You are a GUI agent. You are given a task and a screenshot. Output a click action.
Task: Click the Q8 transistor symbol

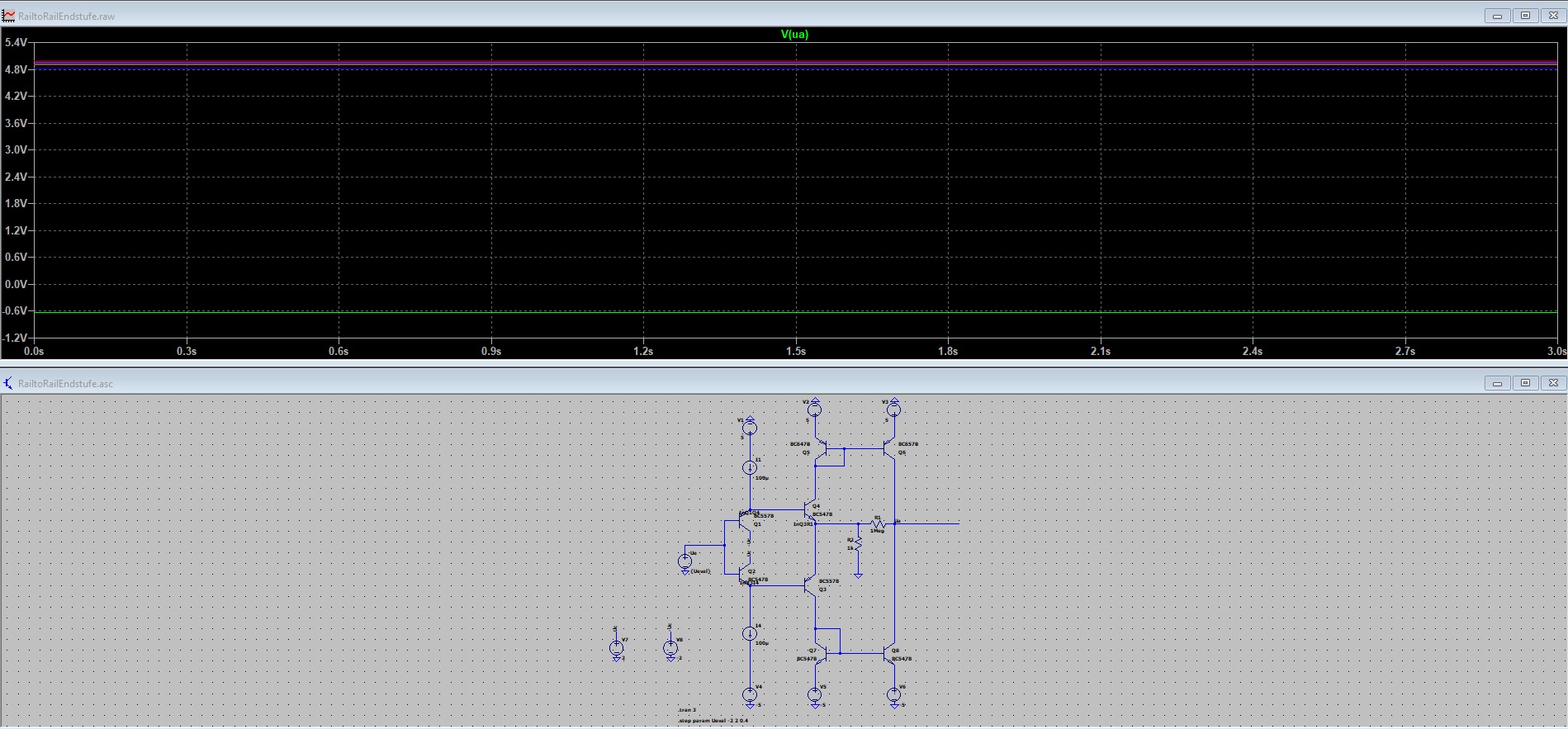tap(890, 654)
